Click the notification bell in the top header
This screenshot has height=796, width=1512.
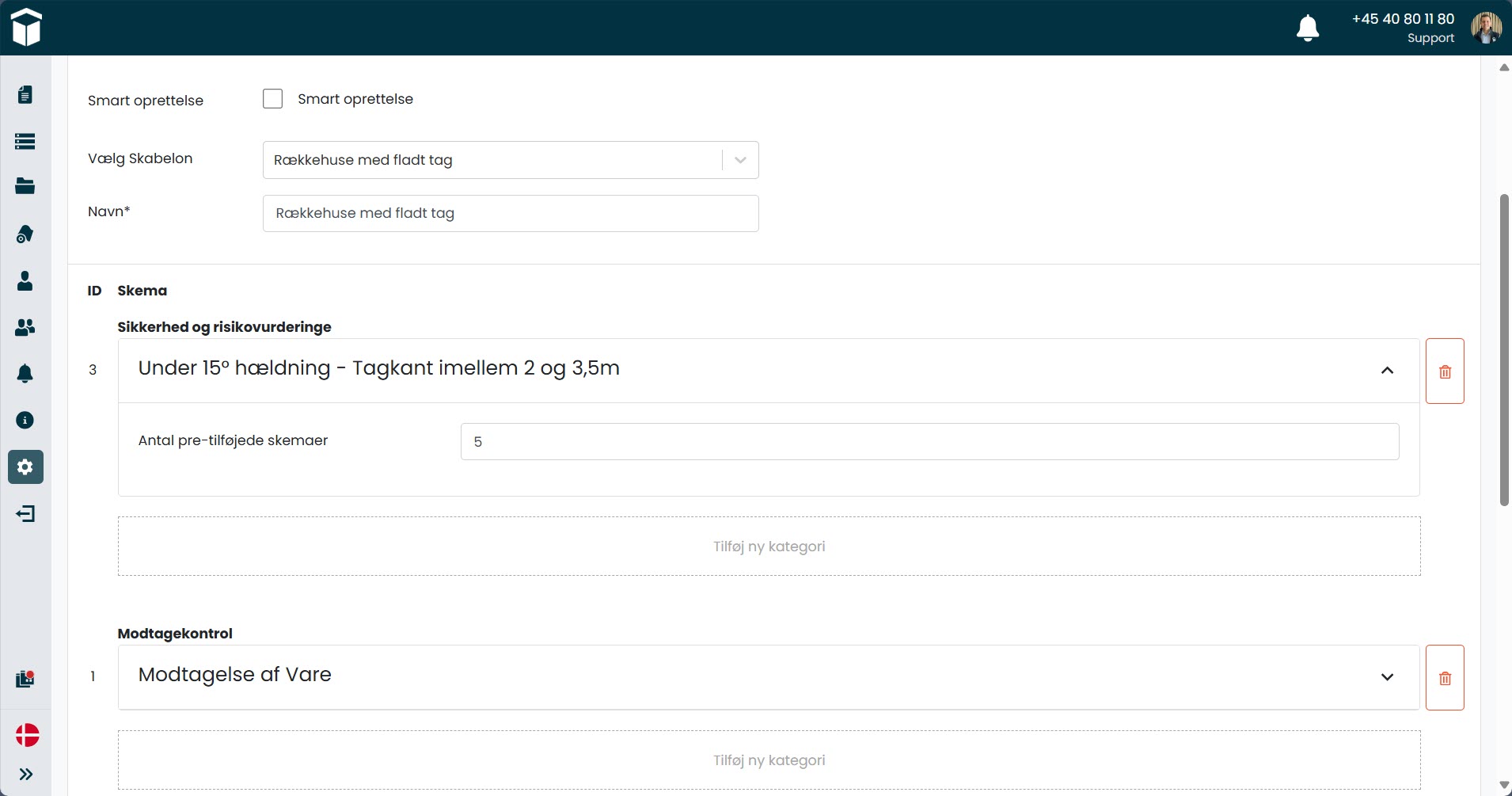point(1307,28)
